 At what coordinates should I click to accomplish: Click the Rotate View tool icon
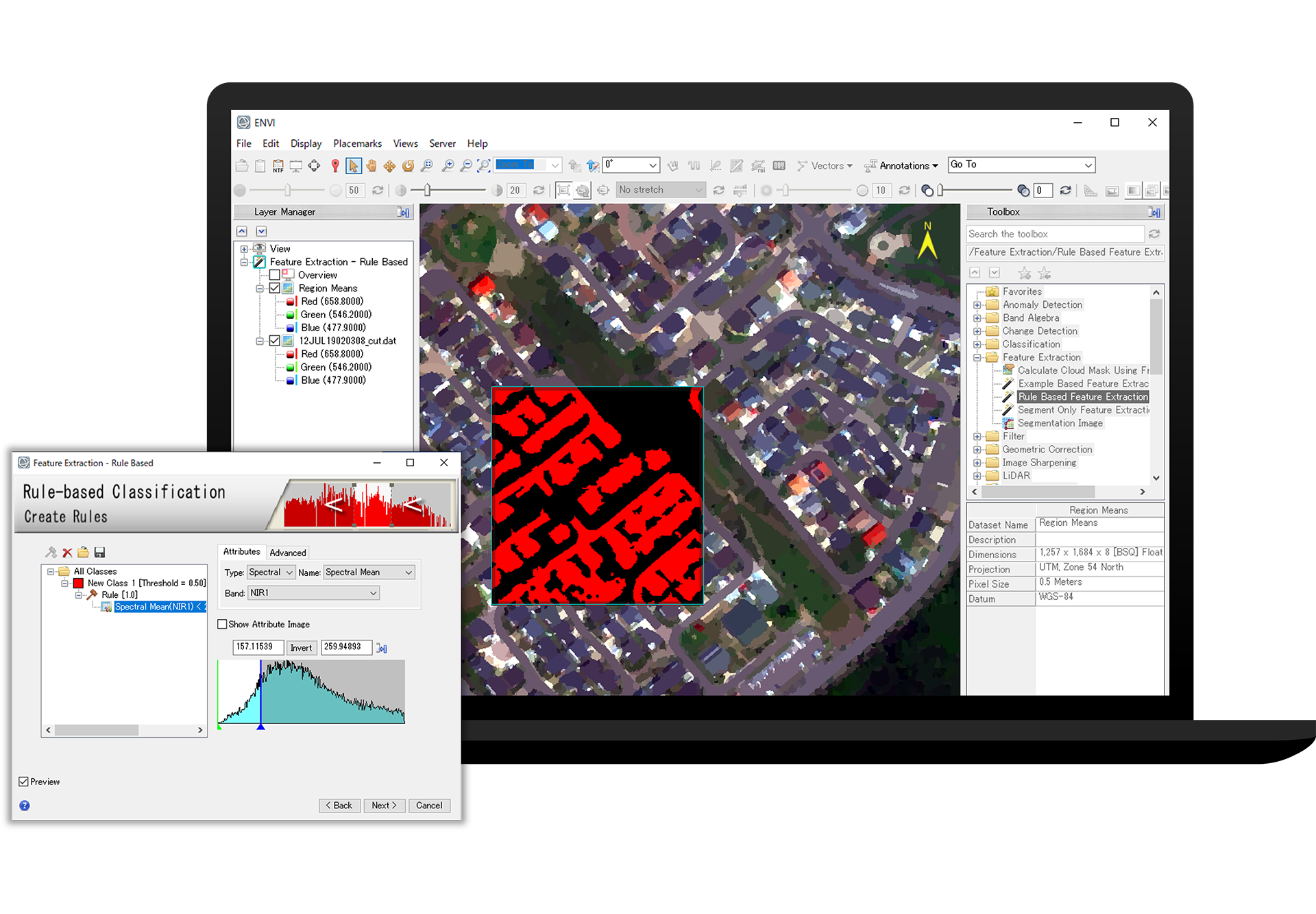tap(408, 165)
